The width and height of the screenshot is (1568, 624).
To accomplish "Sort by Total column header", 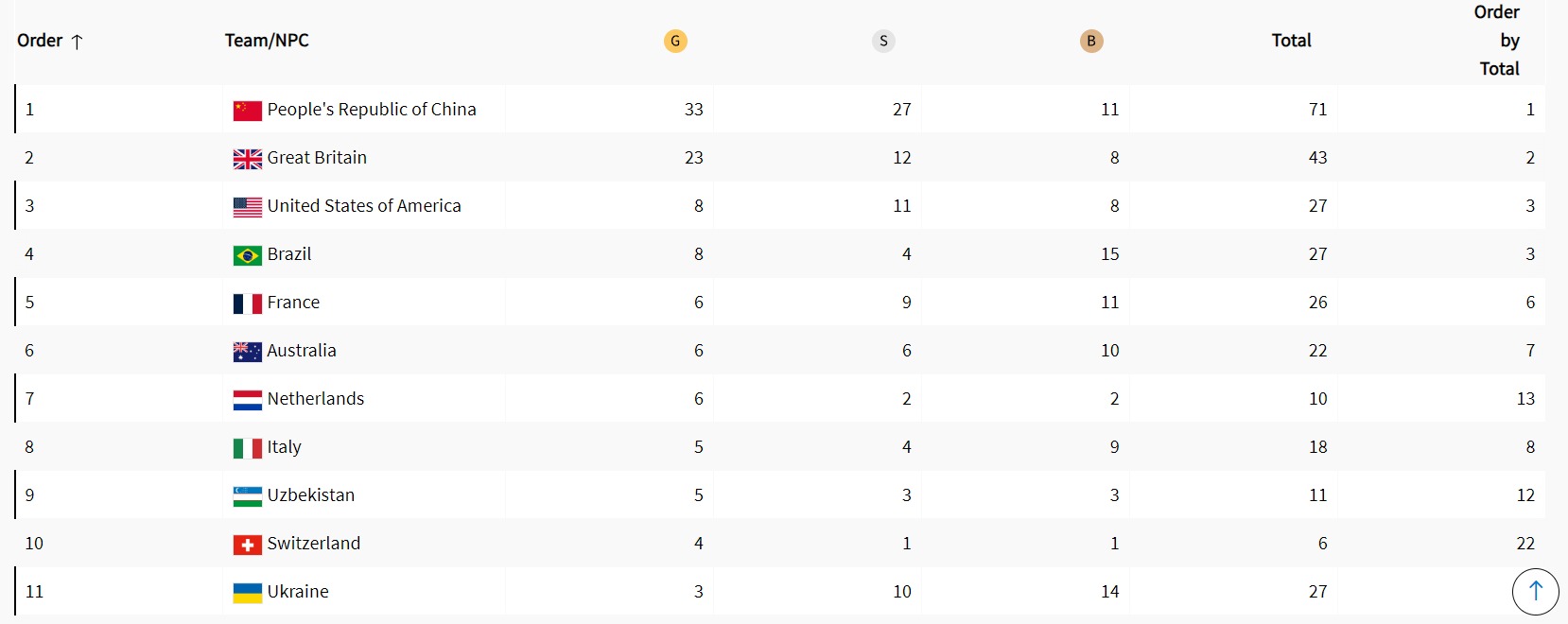I will [x=1291, y=41].
